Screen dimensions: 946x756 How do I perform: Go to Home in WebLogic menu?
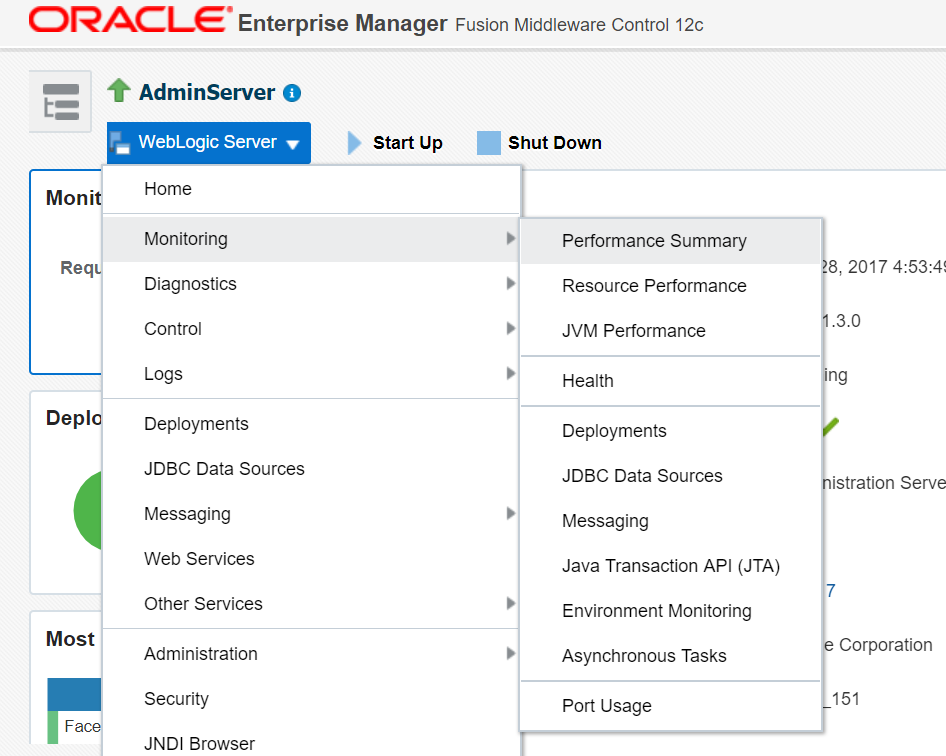tap(168, 189)
